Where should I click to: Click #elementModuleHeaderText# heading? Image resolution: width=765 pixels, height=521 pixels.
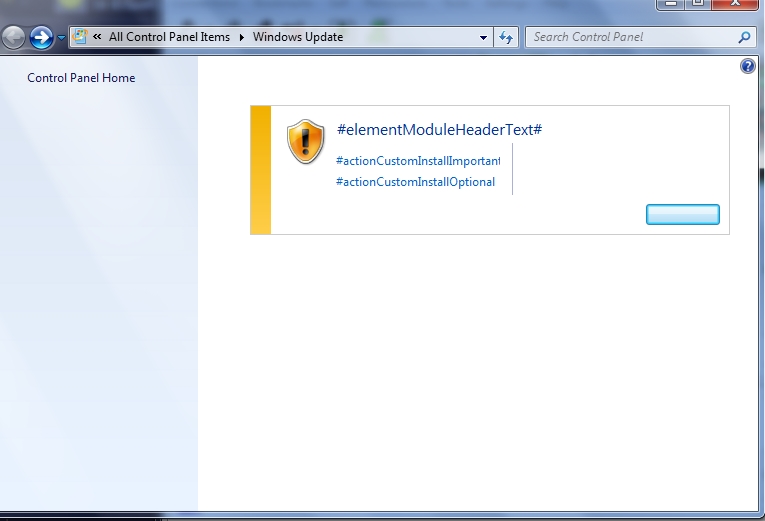click(440, 129)
